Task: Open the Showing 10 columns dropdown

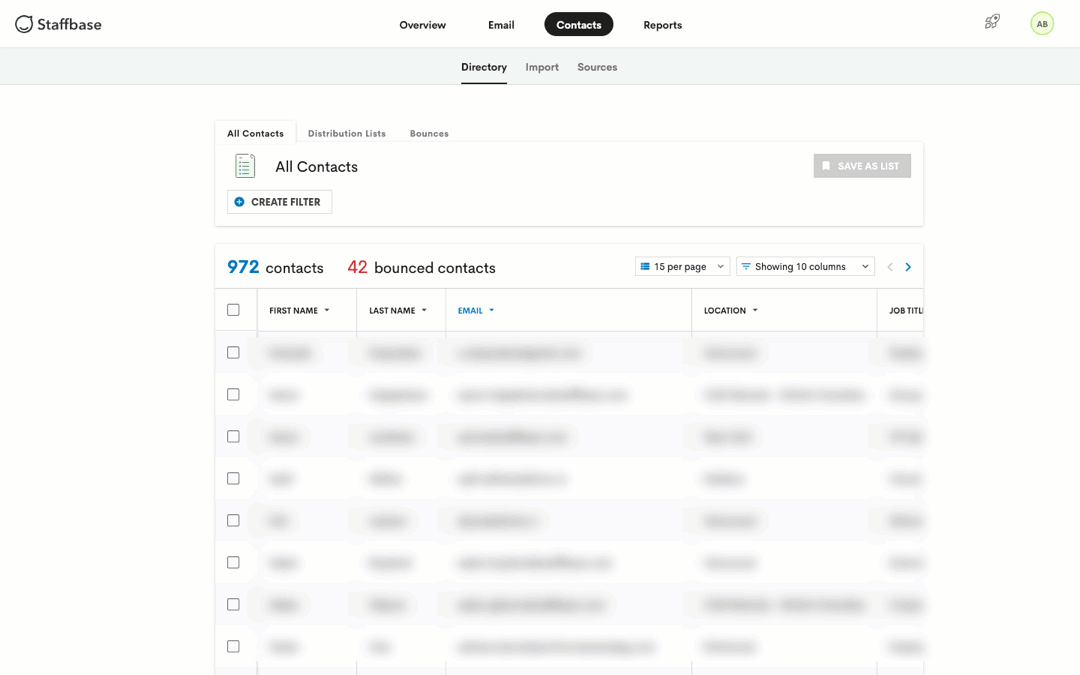Action: click(x=805, y=267)
